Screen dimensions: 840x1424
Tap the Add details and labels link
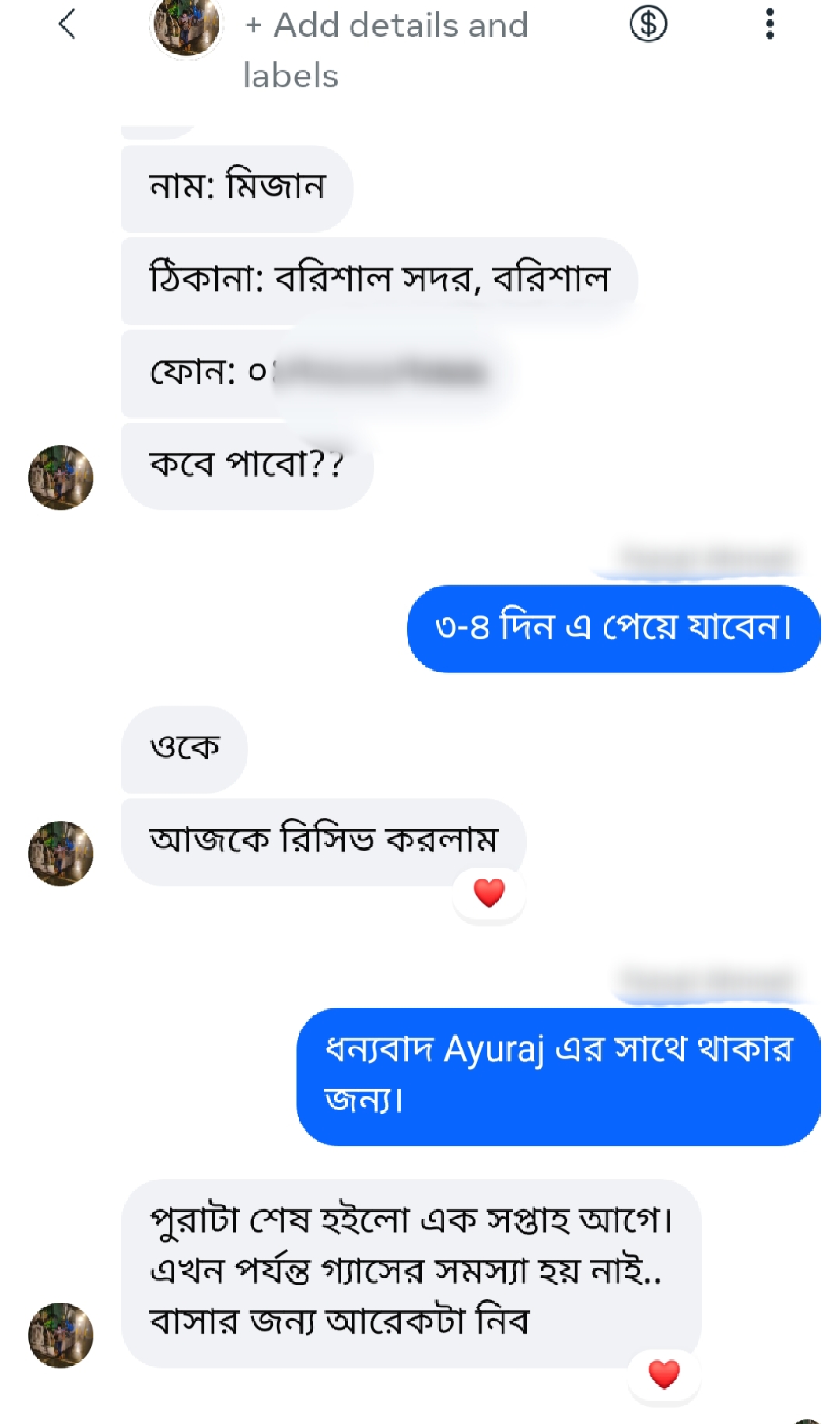[386, 50]
